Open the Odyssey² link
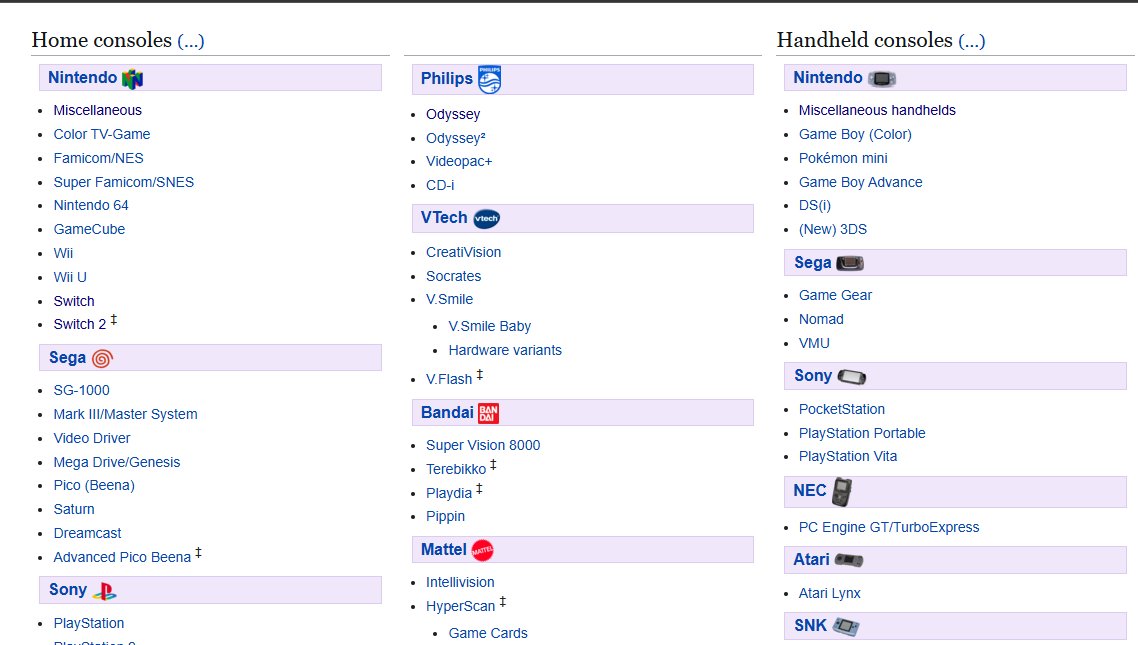1138x645 pixels. pyautogui.click(x=456, y=138)
